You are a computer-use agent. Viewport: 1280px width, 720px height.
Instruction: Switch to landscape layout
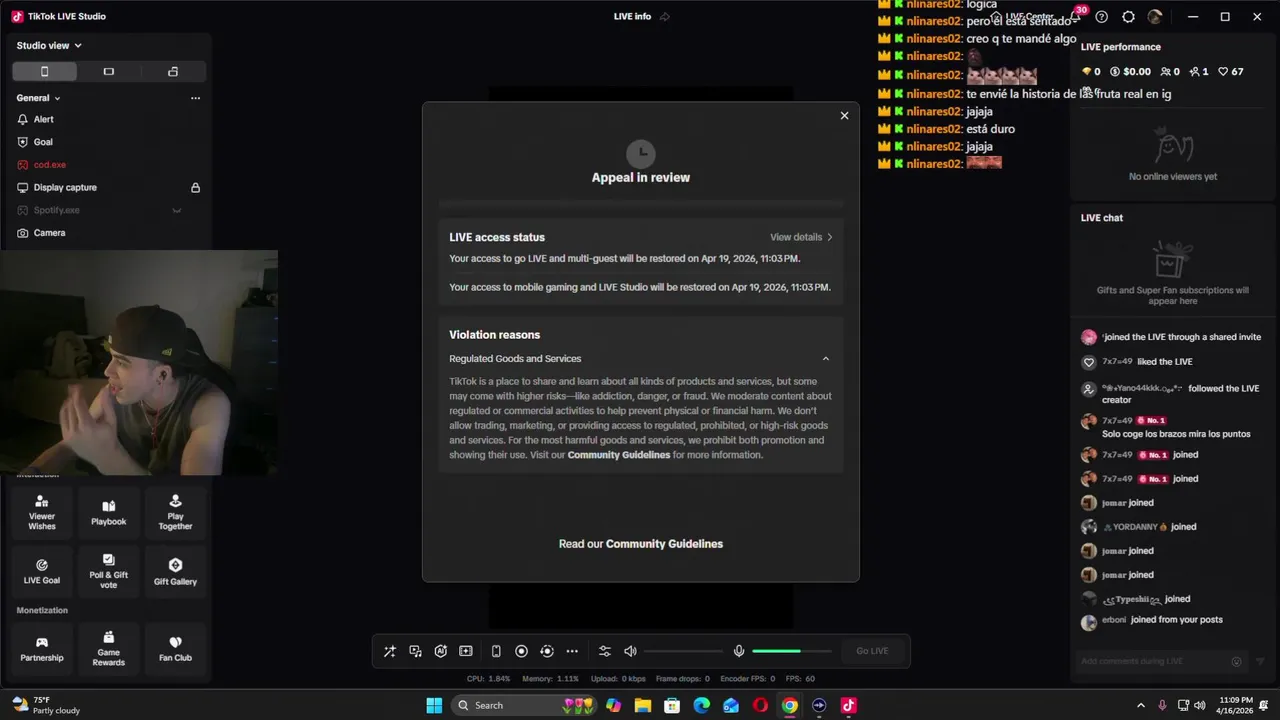click(109, 71)
